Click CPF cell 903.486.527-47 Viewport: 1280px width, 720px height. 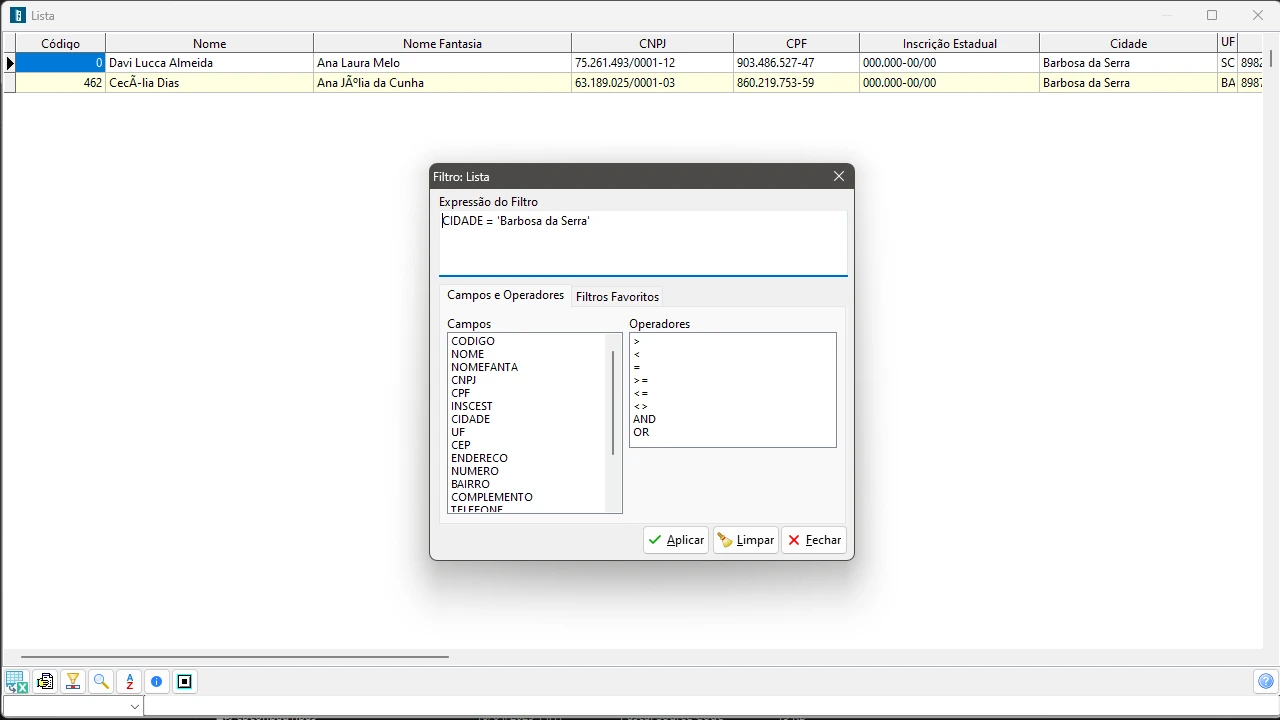(x=796, y=63)
